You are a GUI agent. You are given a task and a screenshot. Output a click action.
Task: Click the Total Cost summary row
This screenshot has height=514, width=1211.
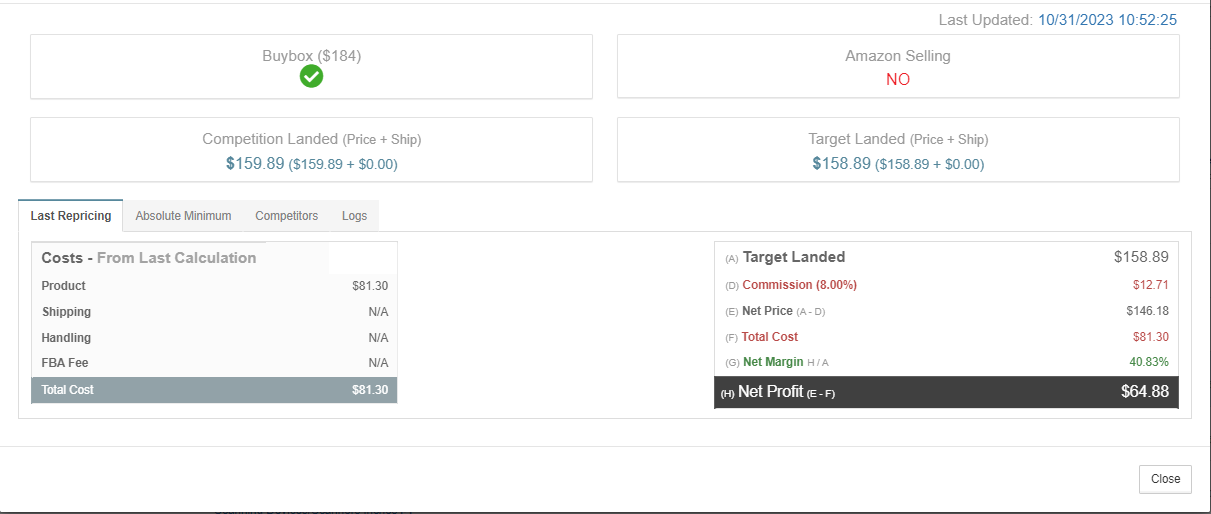tap(215, 390)
